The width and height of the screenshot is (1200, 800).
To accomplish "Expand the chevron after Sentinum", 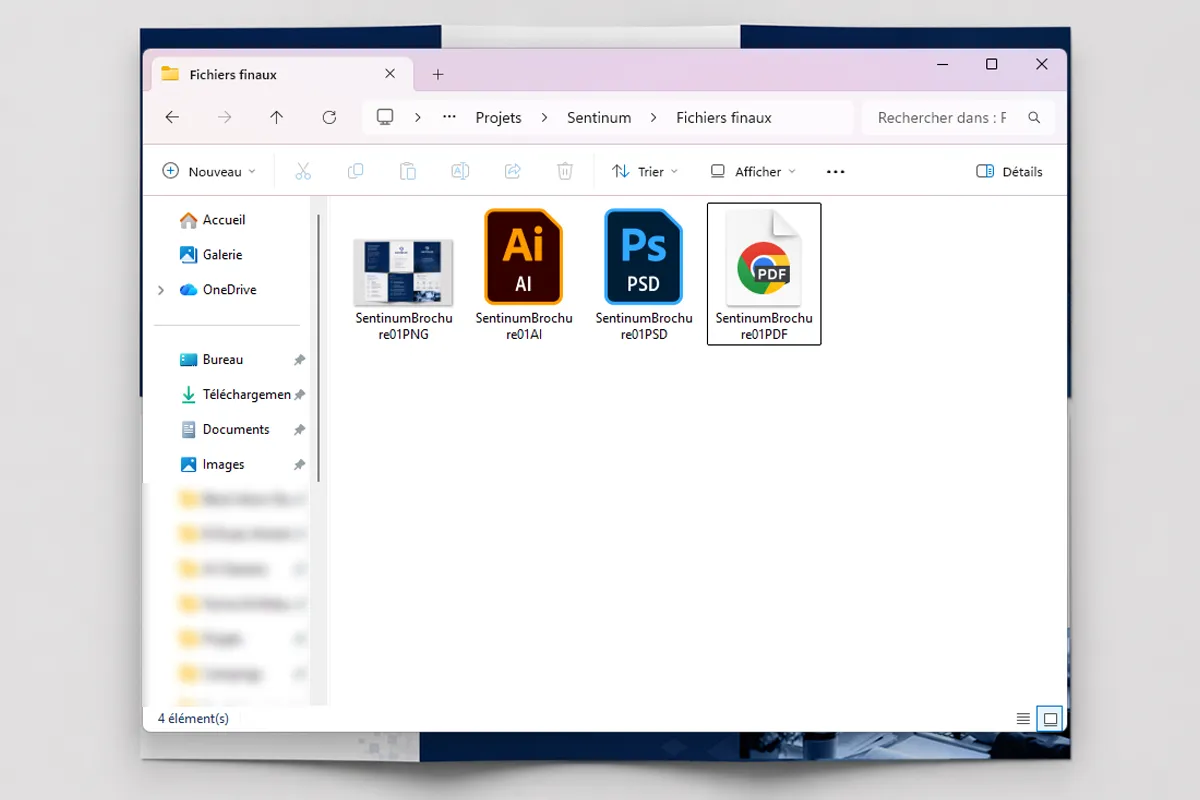I will pos(654,117).
